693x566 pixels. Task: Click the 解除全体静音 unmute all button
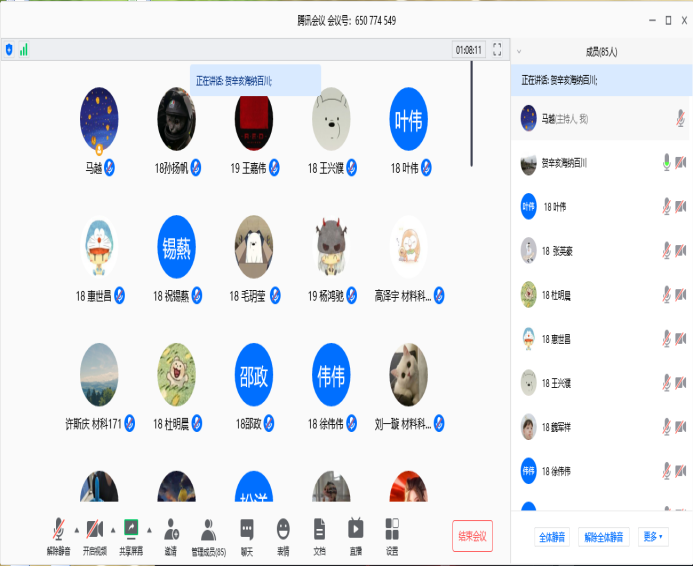click(x=605, y=537)
